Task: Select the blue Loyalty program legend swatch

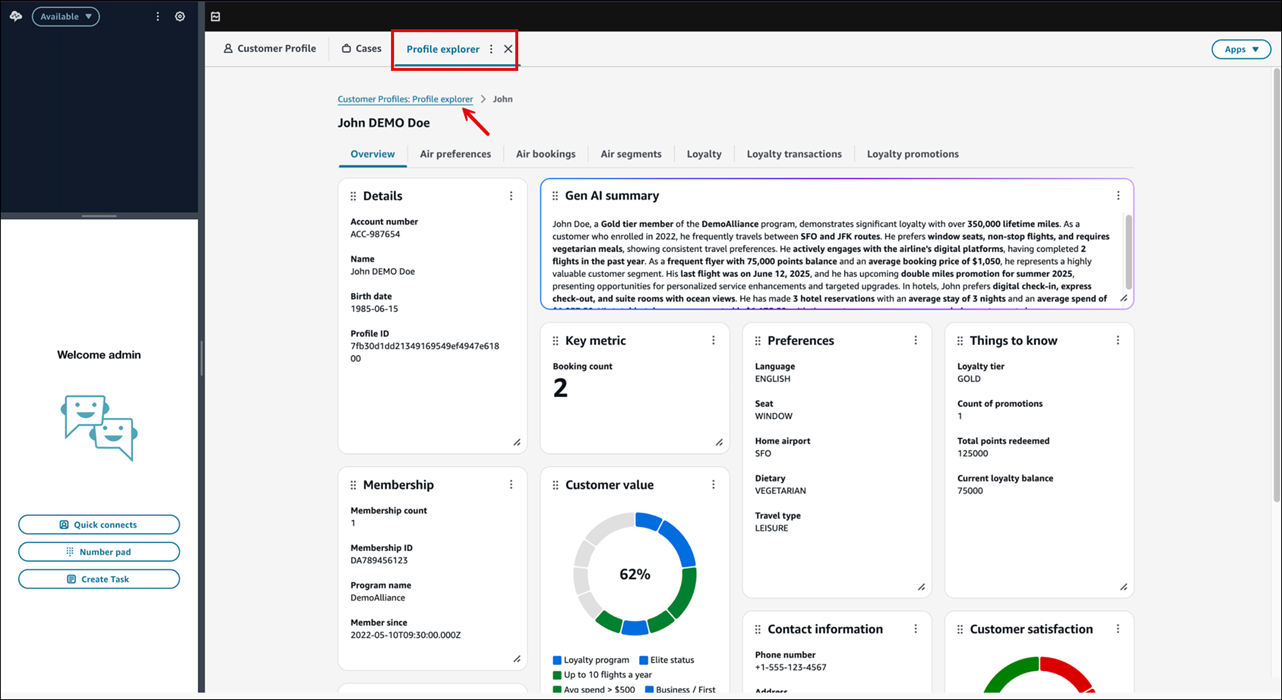Action: click(557, 659)
